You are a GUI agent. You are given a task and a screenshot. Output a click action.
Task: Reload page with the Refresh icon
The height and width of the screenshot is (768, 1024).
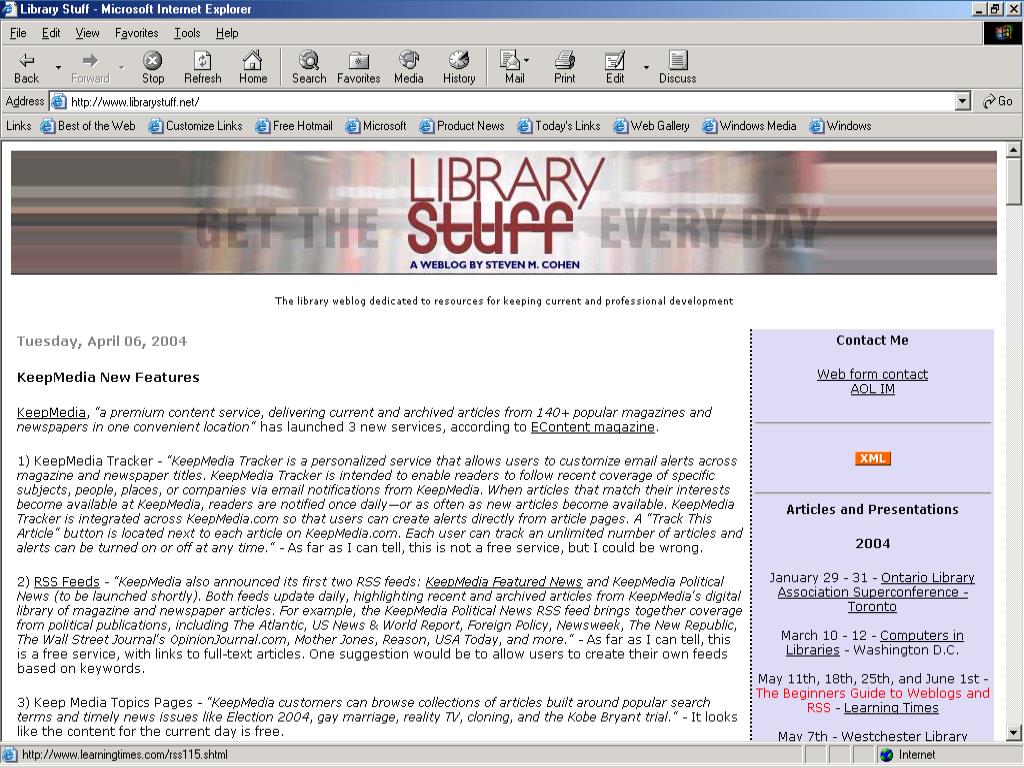[202, 67]
